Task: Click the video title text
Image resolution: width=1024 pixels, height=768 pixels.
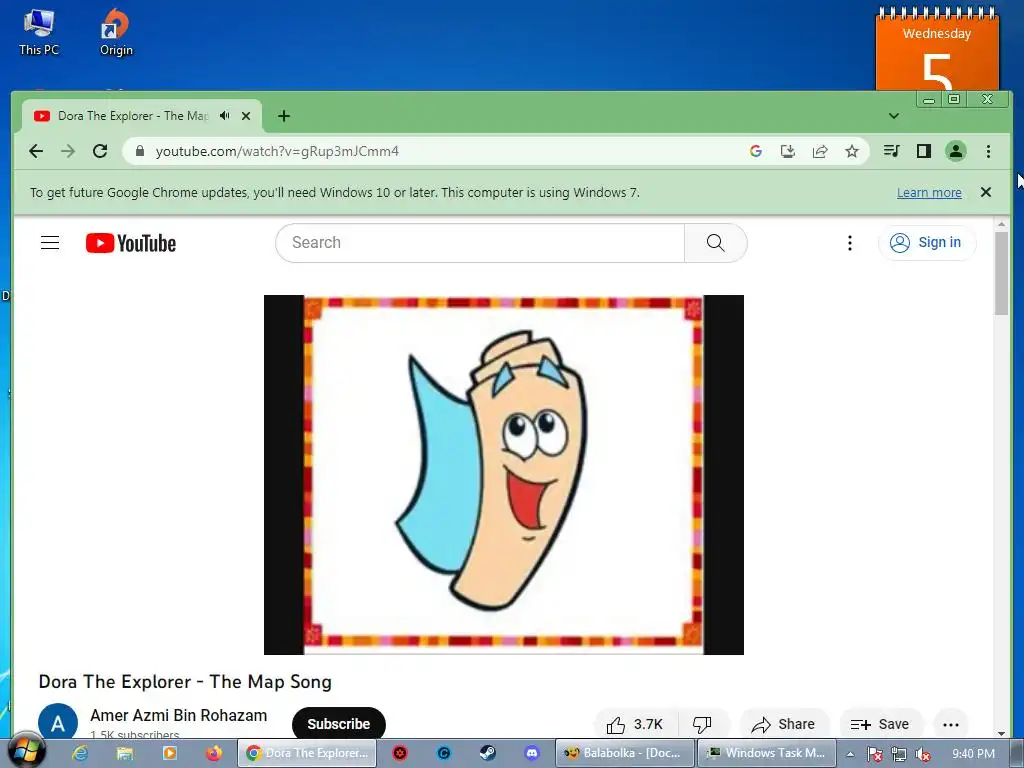Action: click(185, 682)
